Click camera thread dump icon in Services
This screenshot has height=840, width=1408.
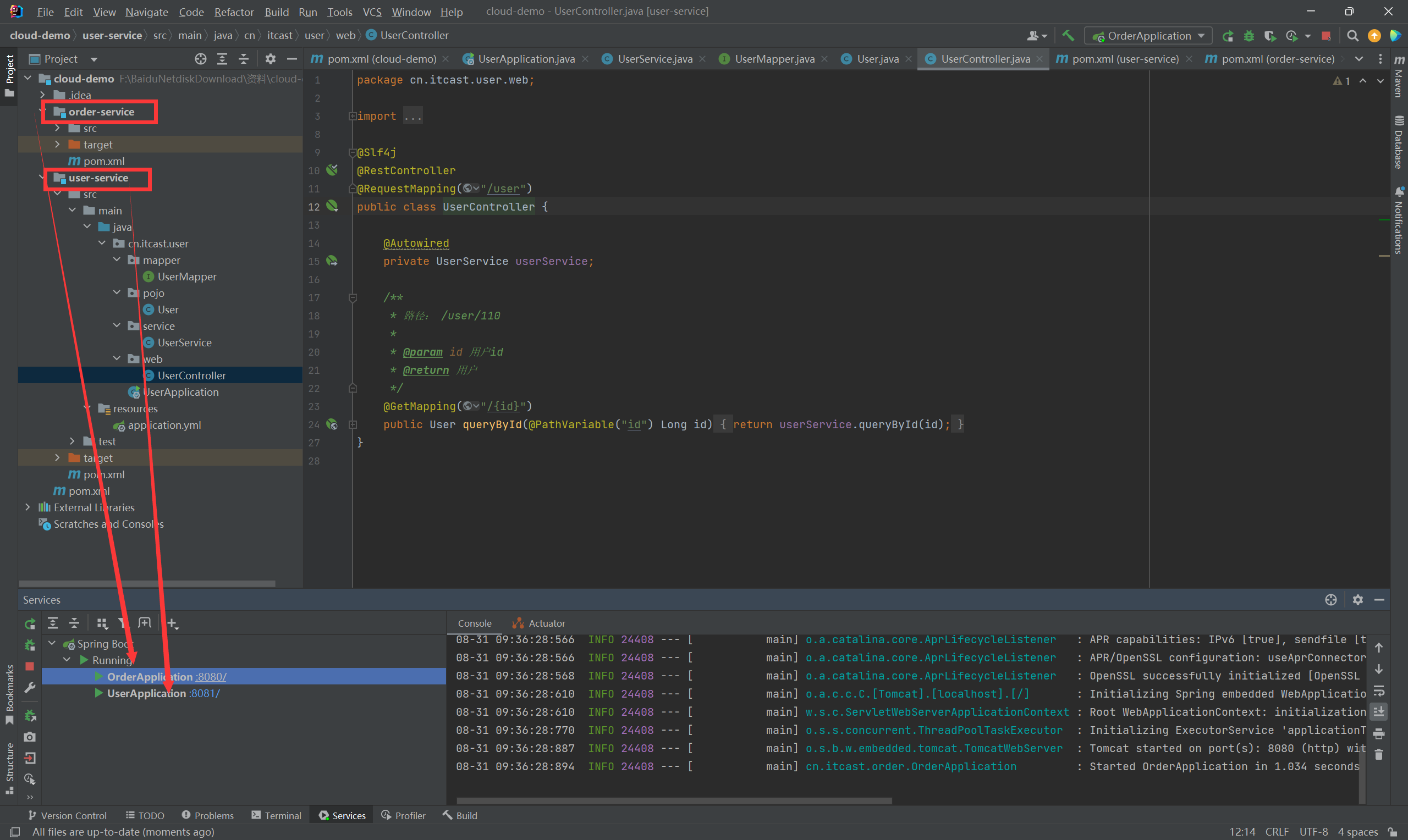click(30, 737)
